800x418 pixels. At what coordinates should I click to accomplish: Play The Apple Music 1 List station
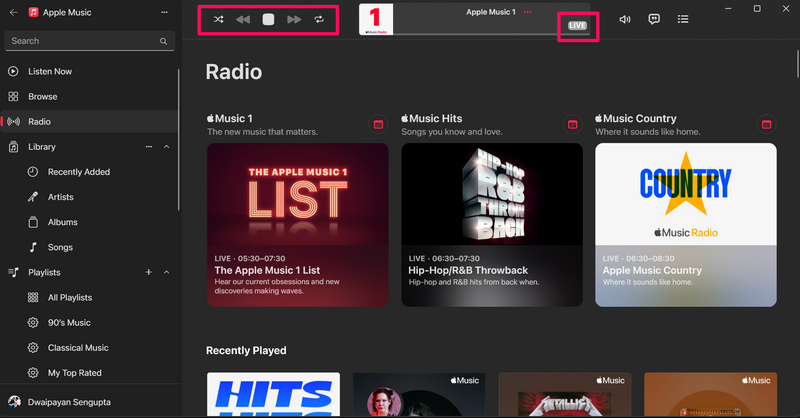297,225
